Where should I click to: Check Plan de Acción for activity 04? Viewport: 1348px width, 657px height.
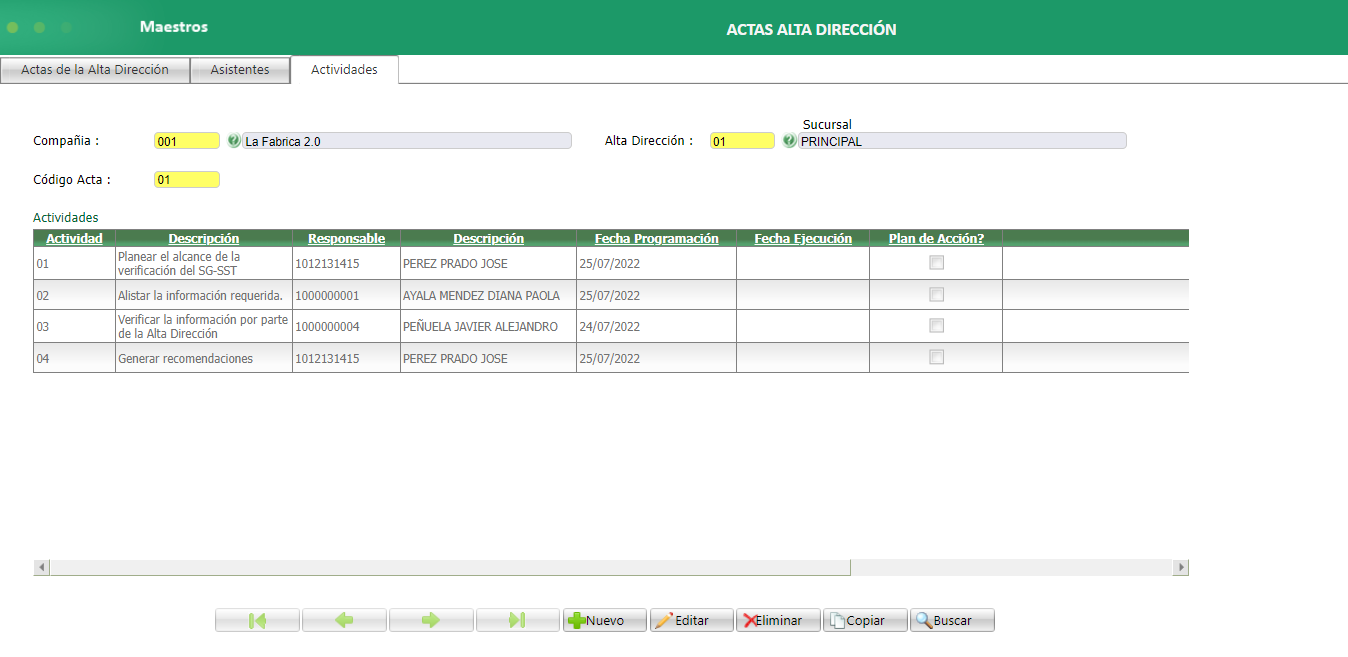[936, 358]
